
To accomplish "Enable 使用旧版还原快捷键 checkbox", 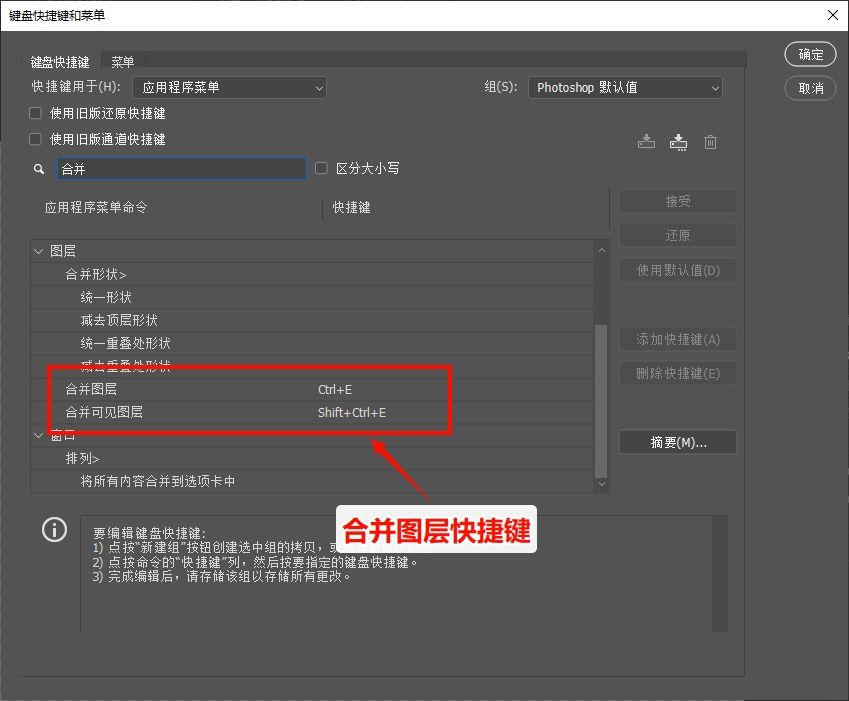I will (34, 113).
